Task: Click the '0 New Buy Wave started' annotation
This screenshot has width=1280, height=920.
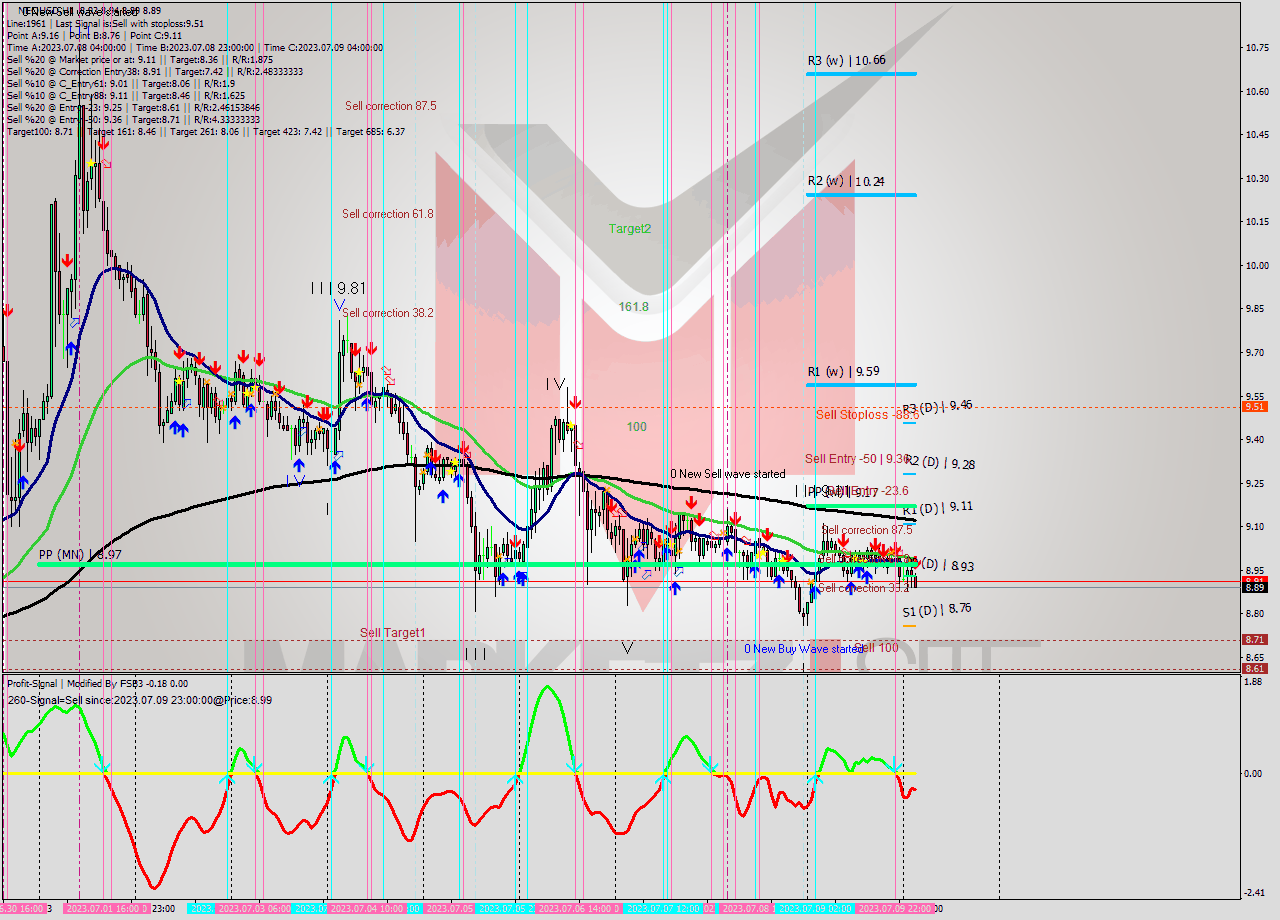Action: (x=803, y=649)
